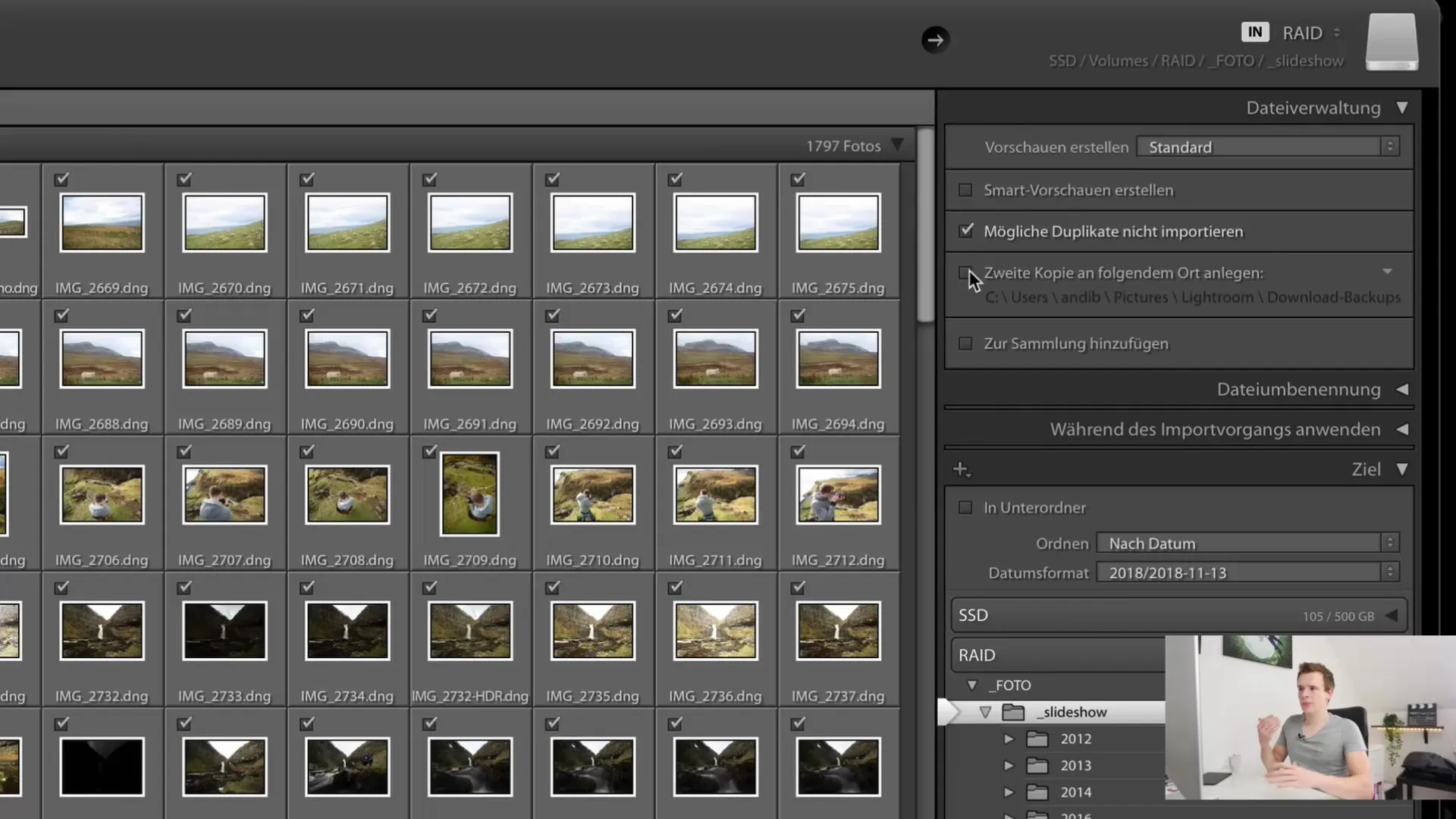Open the RAID destination selector arrows
Screen dimensions: 1456x819
click(1337, 33)
